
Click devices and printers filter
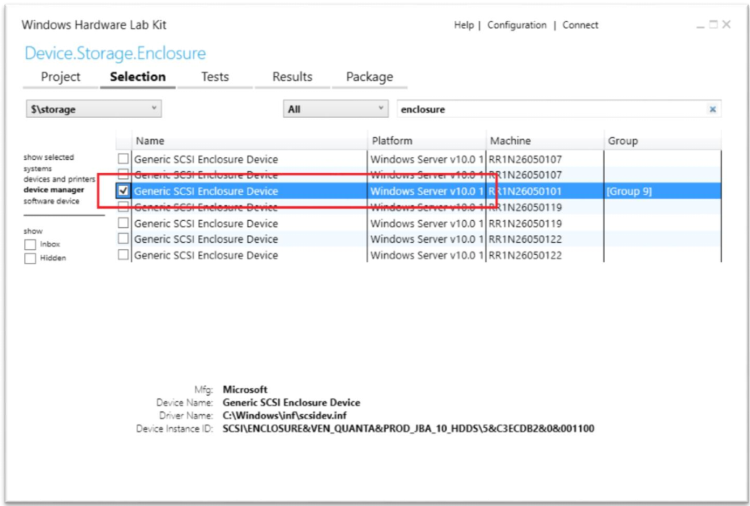tap(59, 179)
